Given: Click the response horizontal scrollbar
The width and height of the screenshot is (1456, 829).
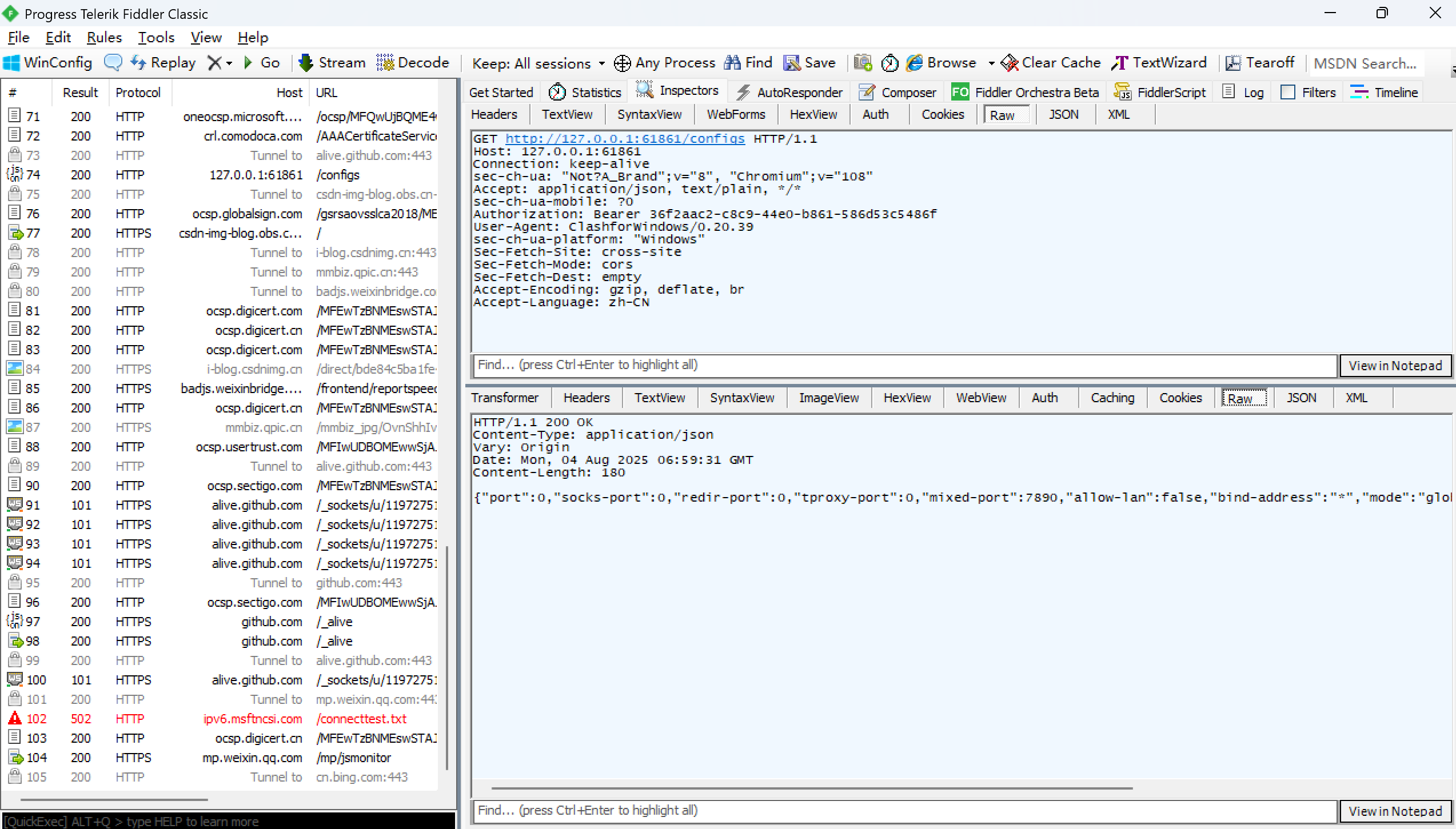Looking at the screenshot, I should pyautogui.click(x=812, y=788).
